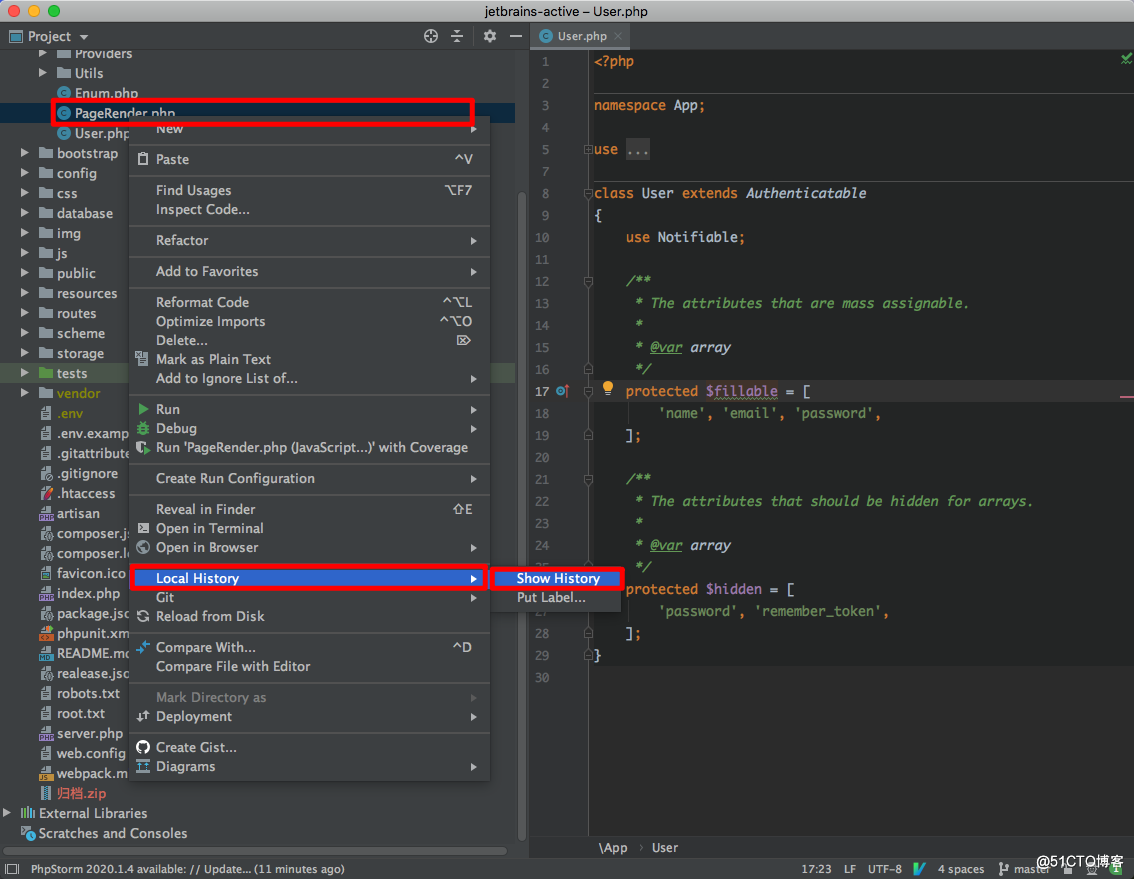Image resolution: width=1134 pixels, height=879 pixels.
Task: Click the Deployment arrows icon
Action: click(143, 716)
